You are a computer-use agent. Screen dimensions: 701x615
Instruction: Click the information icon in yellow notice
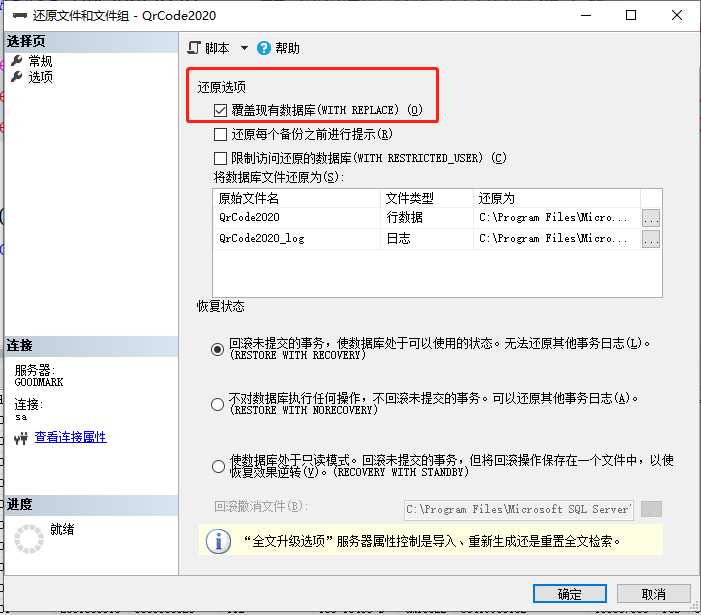pyautogui.click(x=218, y=541)
